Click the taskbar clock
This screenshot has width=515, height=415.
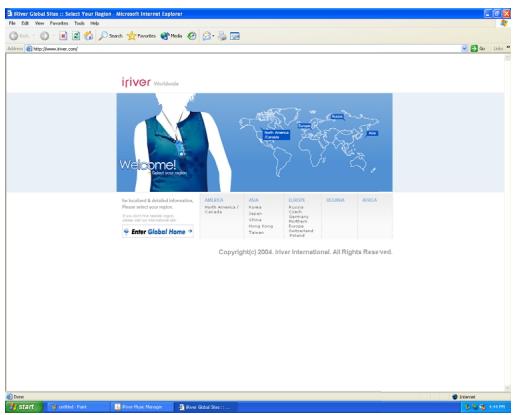pyautogui.click(x=497, y=407)
